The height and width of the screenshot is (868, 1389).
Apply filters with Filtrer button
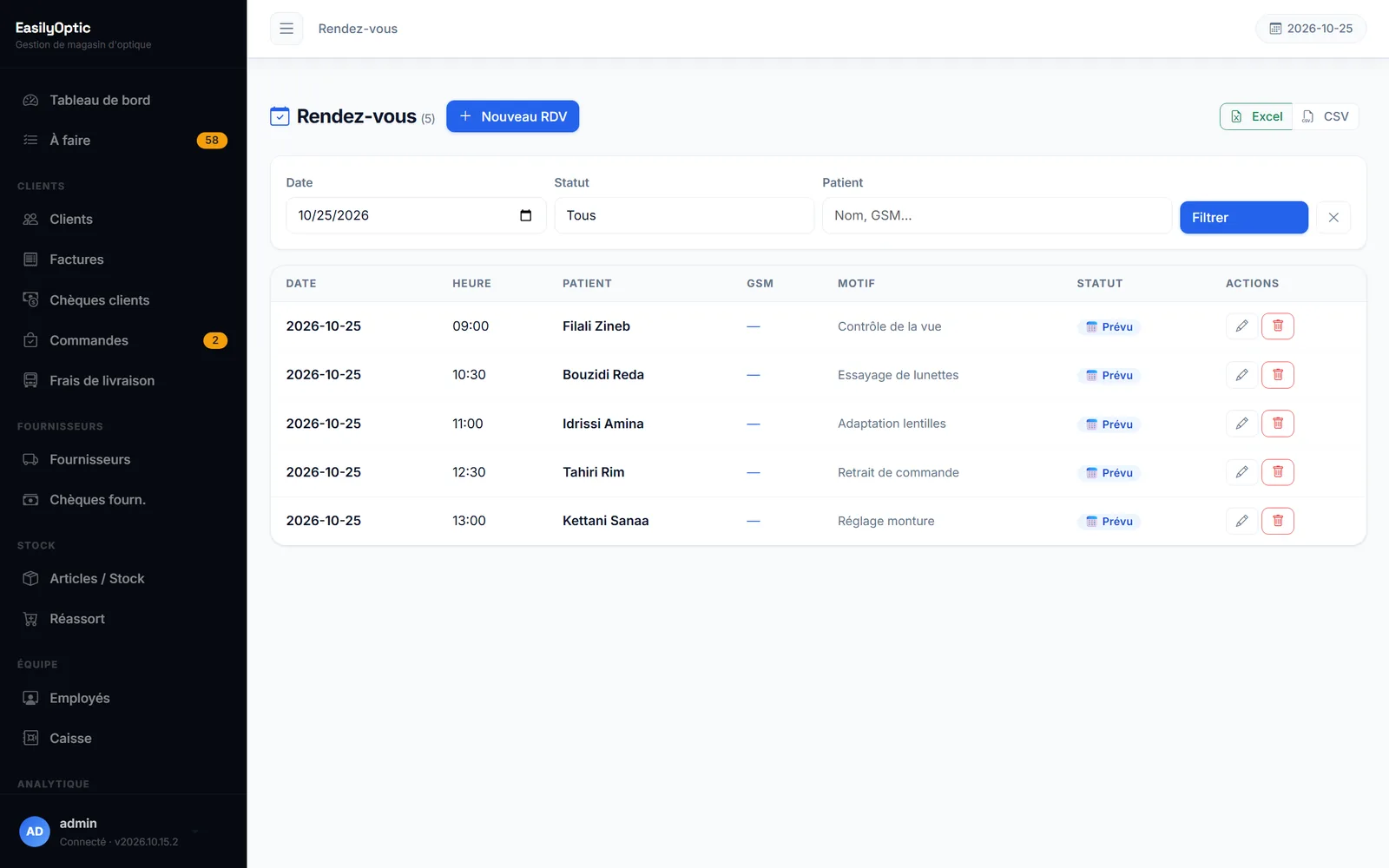pyautogui.click(x=1243, y=217)
